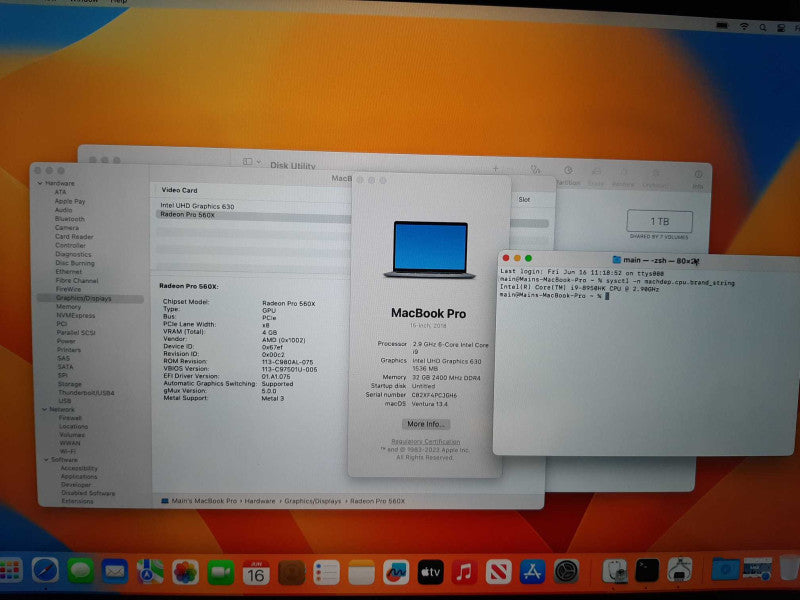
Task: Click First Aid stethoscope in Disk Utility
Action: point(535,169)
